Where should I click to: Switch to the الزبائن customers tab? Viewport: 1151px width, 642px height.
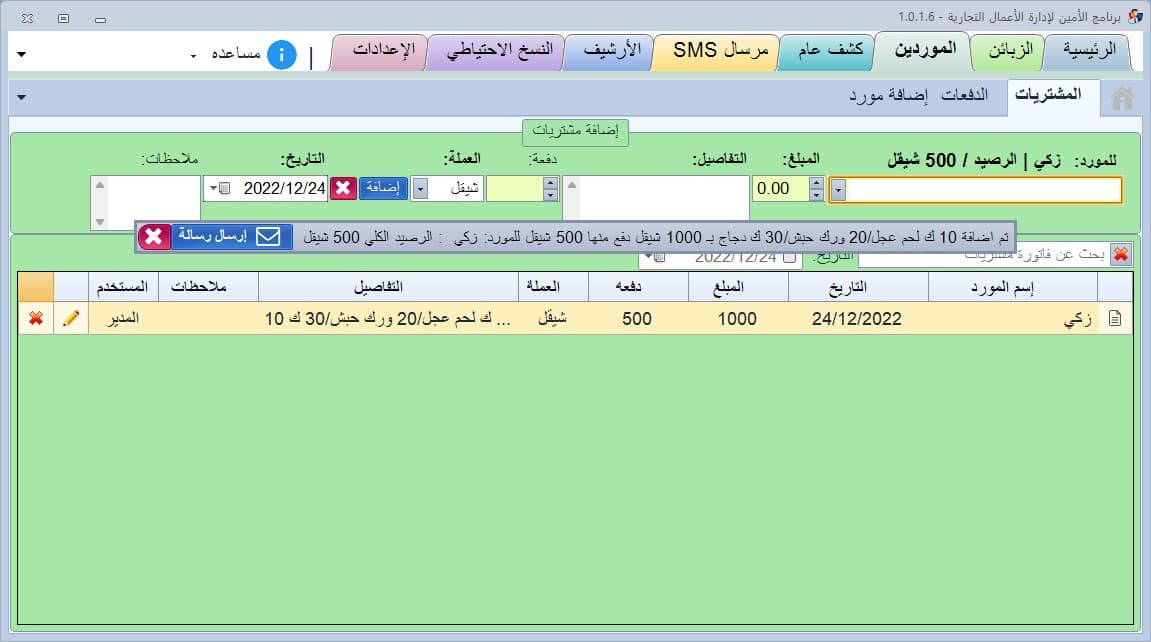coord(1010,51)
